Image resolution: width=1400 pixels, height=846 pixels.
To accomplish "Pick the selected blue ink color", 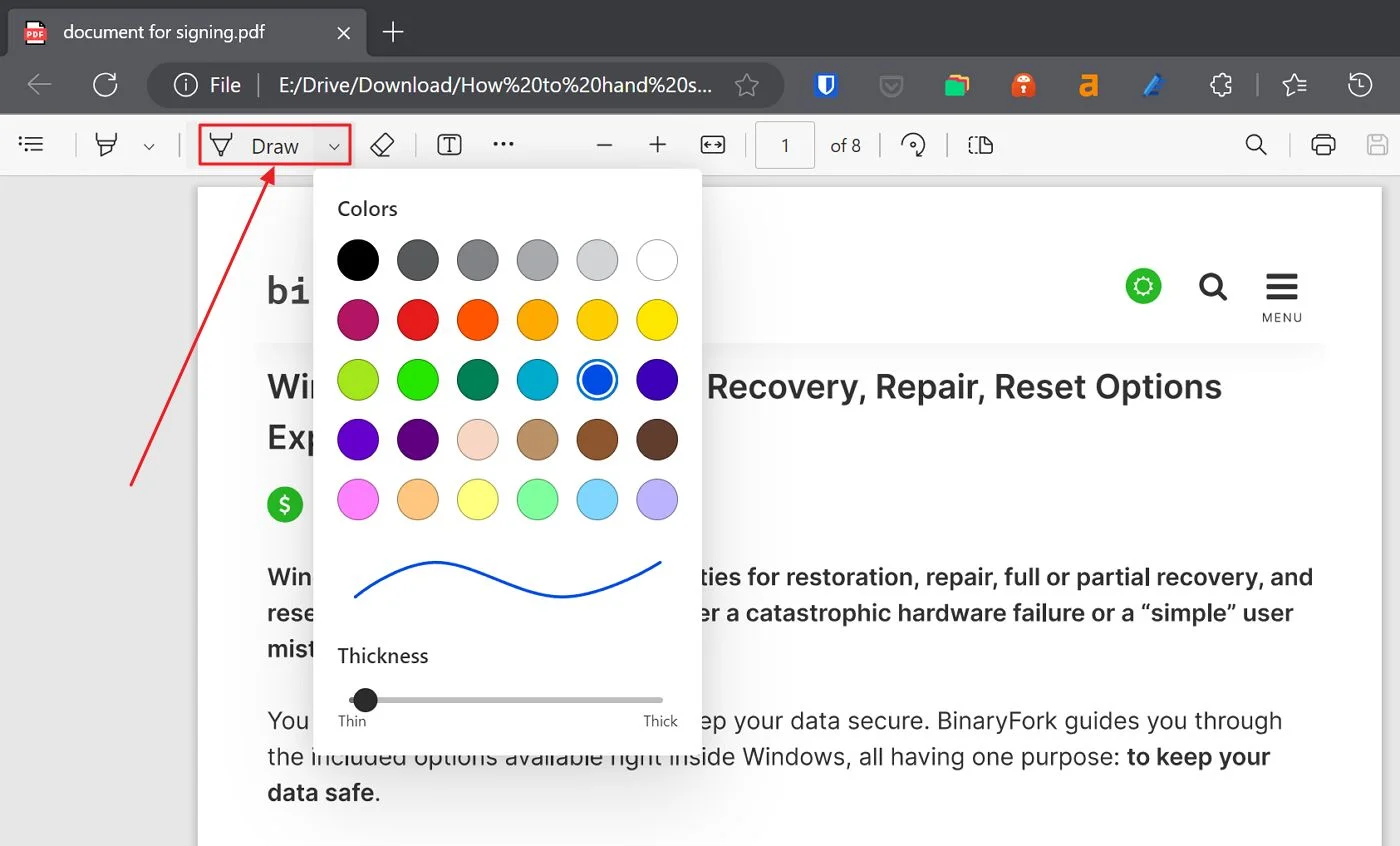I will click(x=598, y=380).
